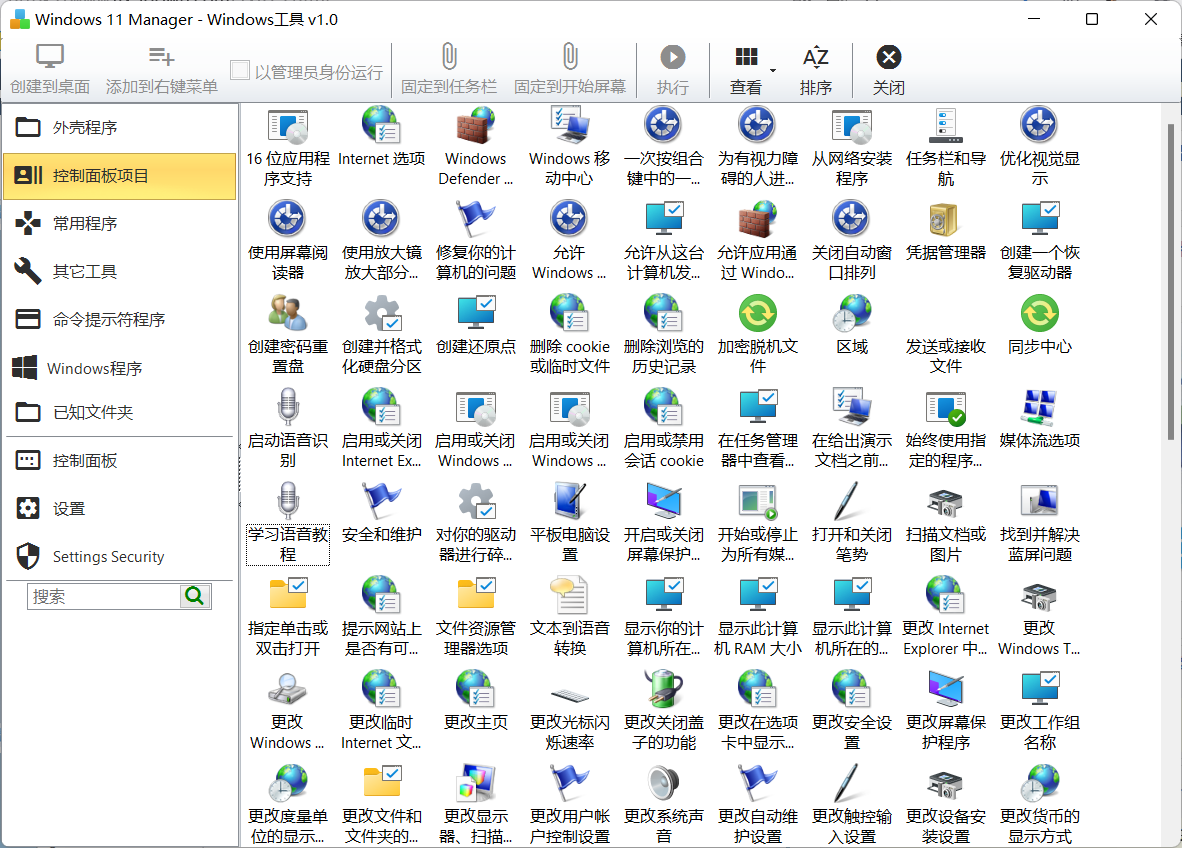Click the 关闭 toolbar button
1182x848 pixels.
point(888,69)
